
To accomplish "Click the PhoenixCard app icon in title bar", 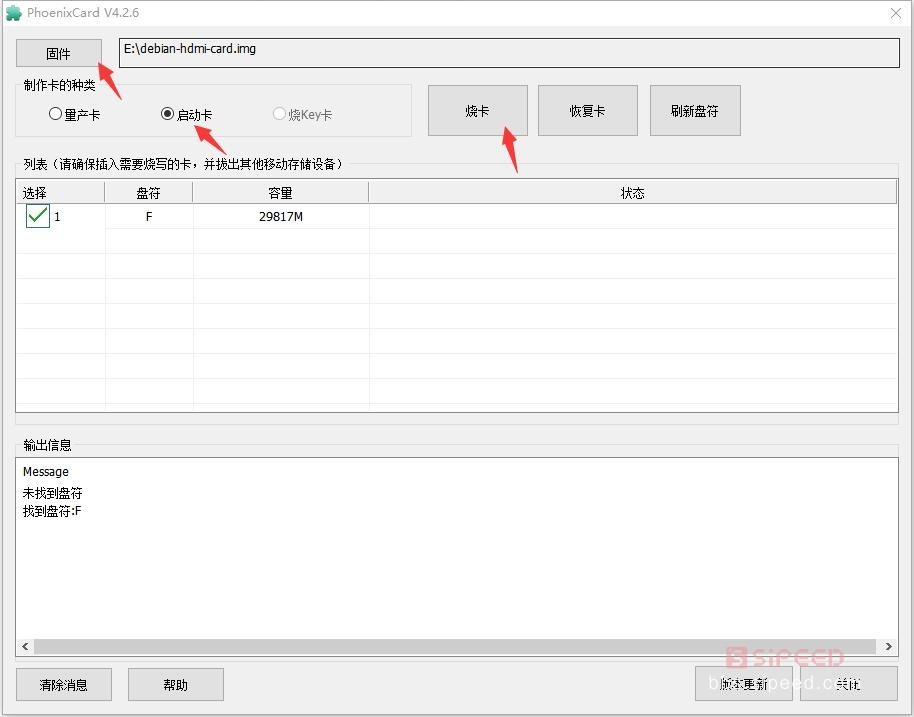I will click(14, 13).
